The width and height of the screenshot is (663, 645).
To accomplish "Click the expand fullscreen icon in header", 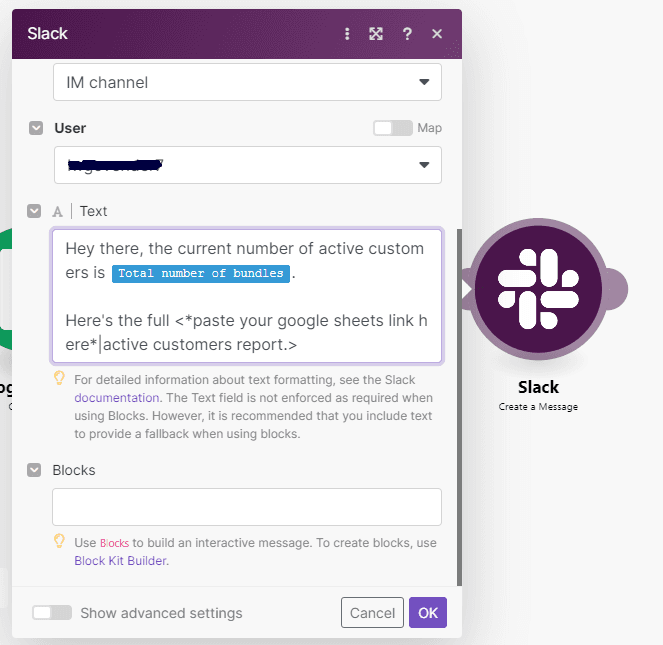I will pos(376,34).
